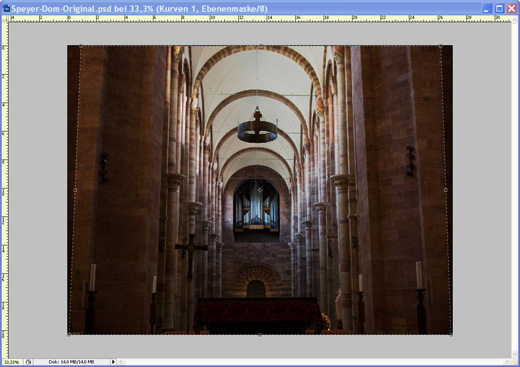The width and height of the screenshot is (520, 367).
Task: Select the top-center transform handle
Action: tap(261, 46)
